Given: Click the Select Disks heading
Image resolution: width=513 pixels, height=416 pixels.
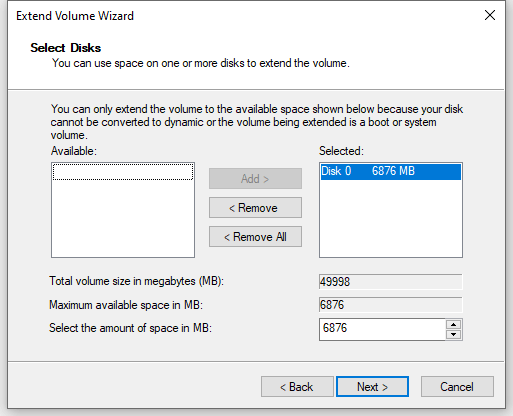Looking at the screenshot, I should [66, 48].
